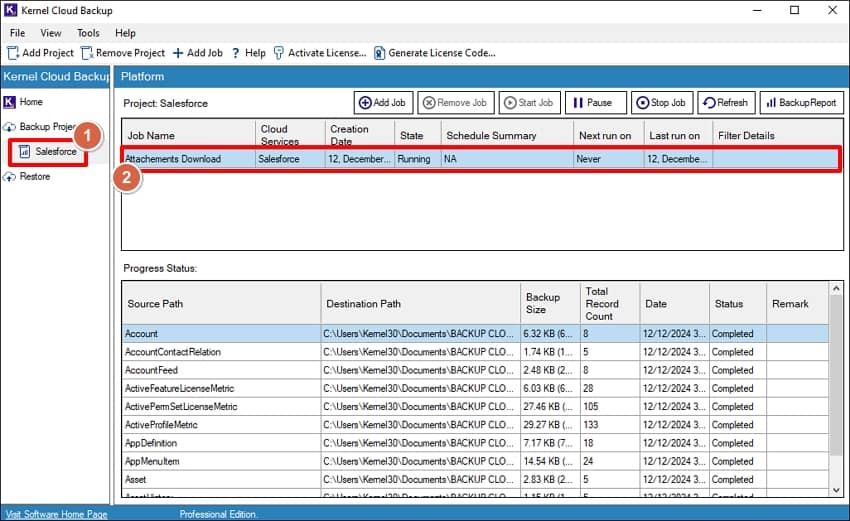Image resolution: width=850 pixels, height=521 pixels.
Task: Click the Stop Job button
Action: (x=662, y=102)
